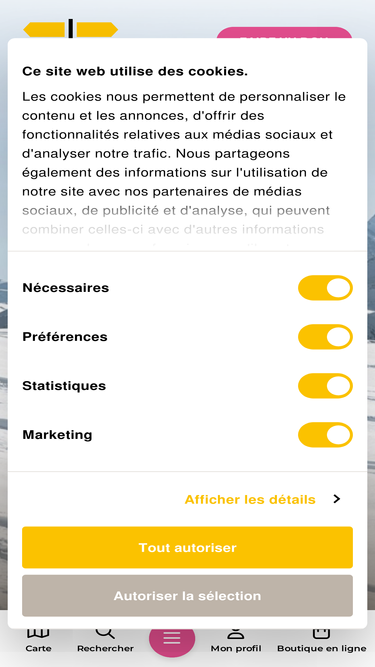Click the Tout autoriser button

[188, 547]
